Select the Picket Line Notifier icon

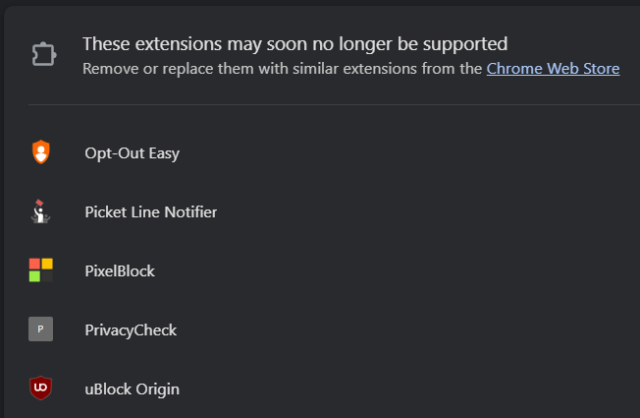click(x=41, y=212)
